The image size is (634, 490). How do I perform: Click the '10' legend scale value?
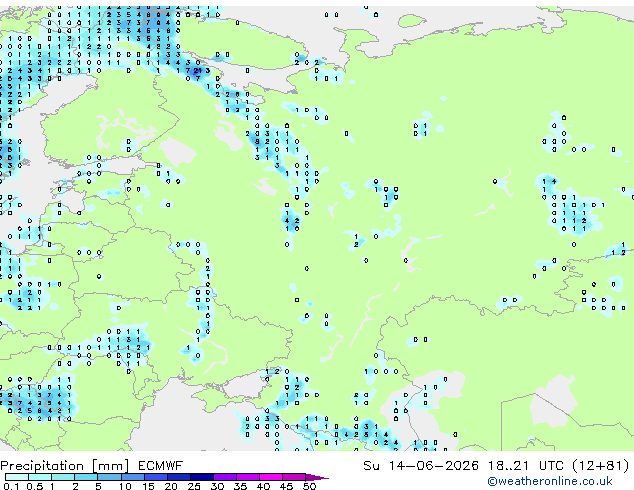(x=125, y=486)
